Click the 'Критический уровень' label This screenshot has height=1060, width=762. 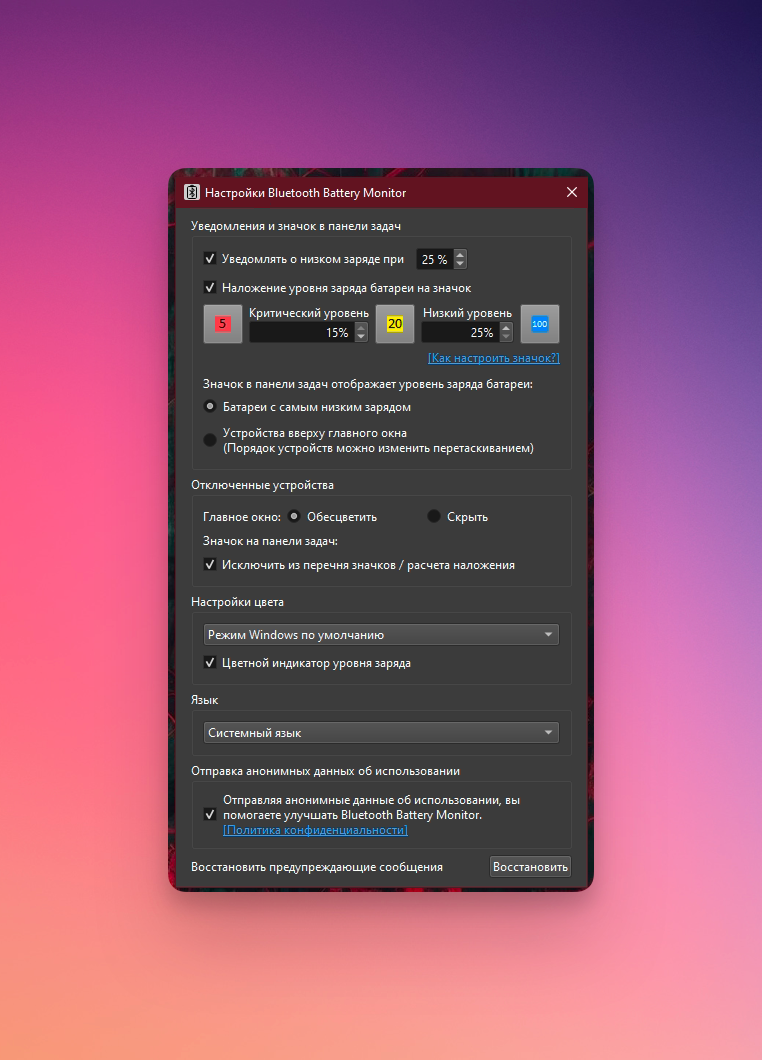309,313
